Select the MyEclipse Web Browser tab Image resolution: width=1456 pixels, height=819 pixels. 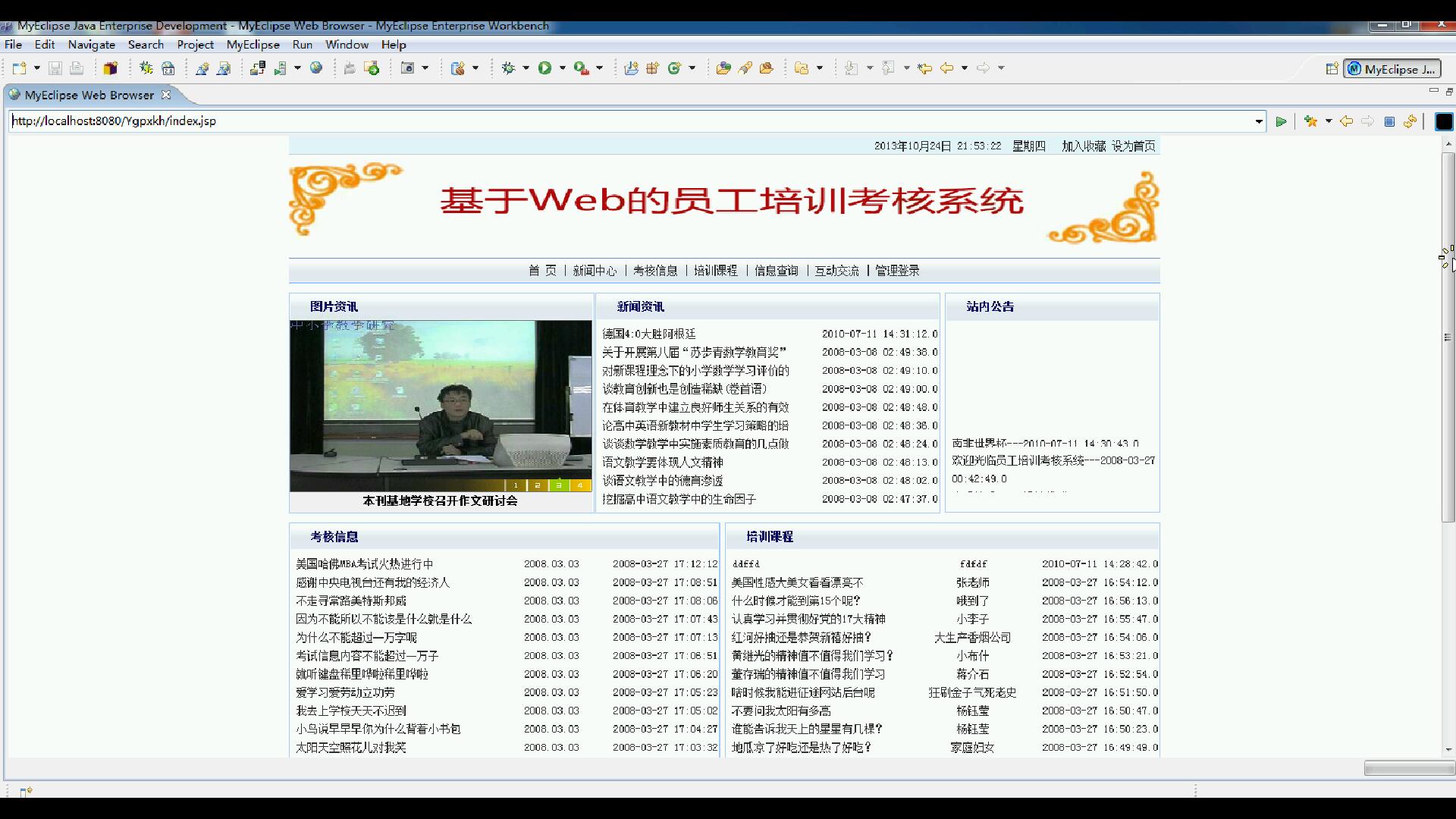[x=89, y=95]
